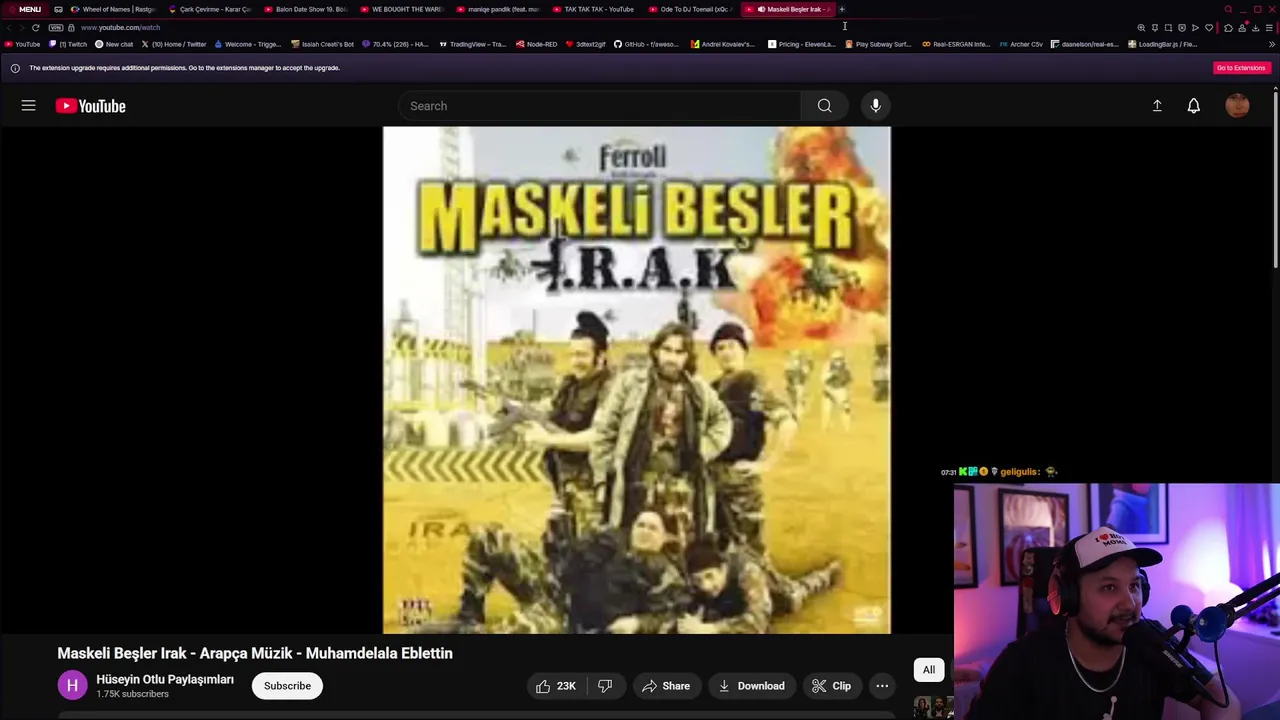Open the extensions cube icon
1280x720 pixels.
1228,27
